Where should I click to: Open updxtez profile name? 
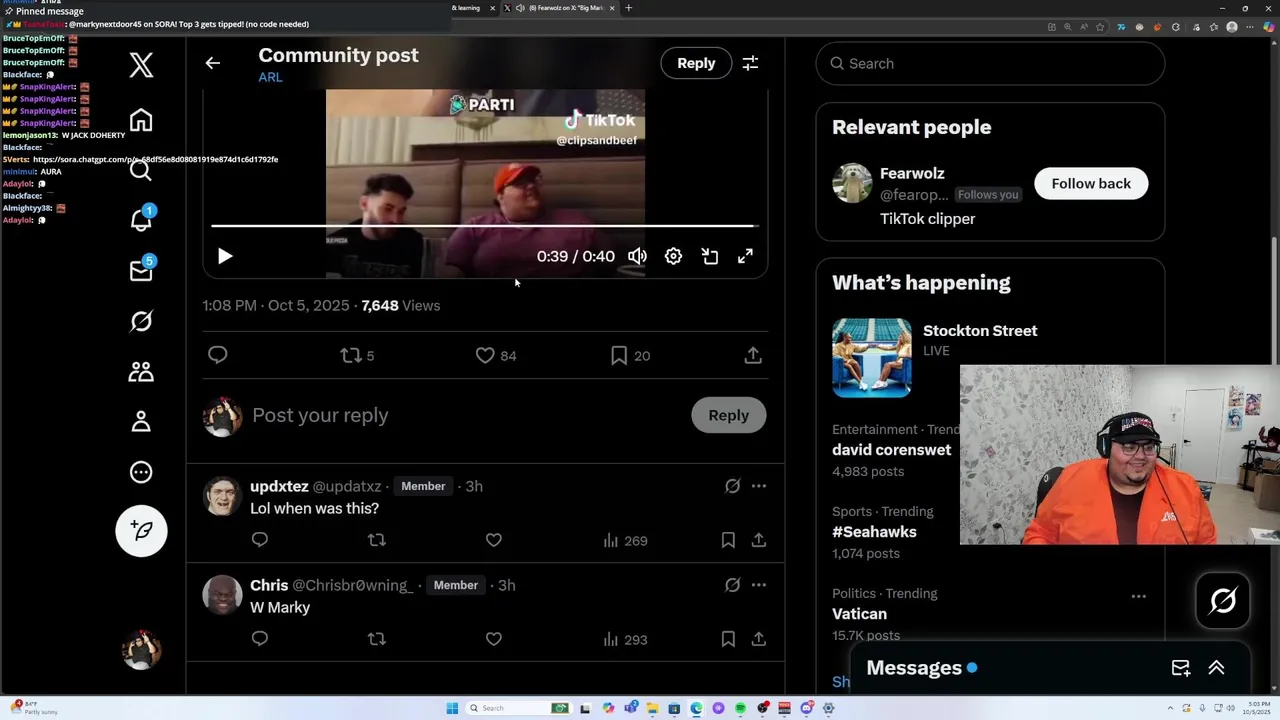tap(279, 486)
